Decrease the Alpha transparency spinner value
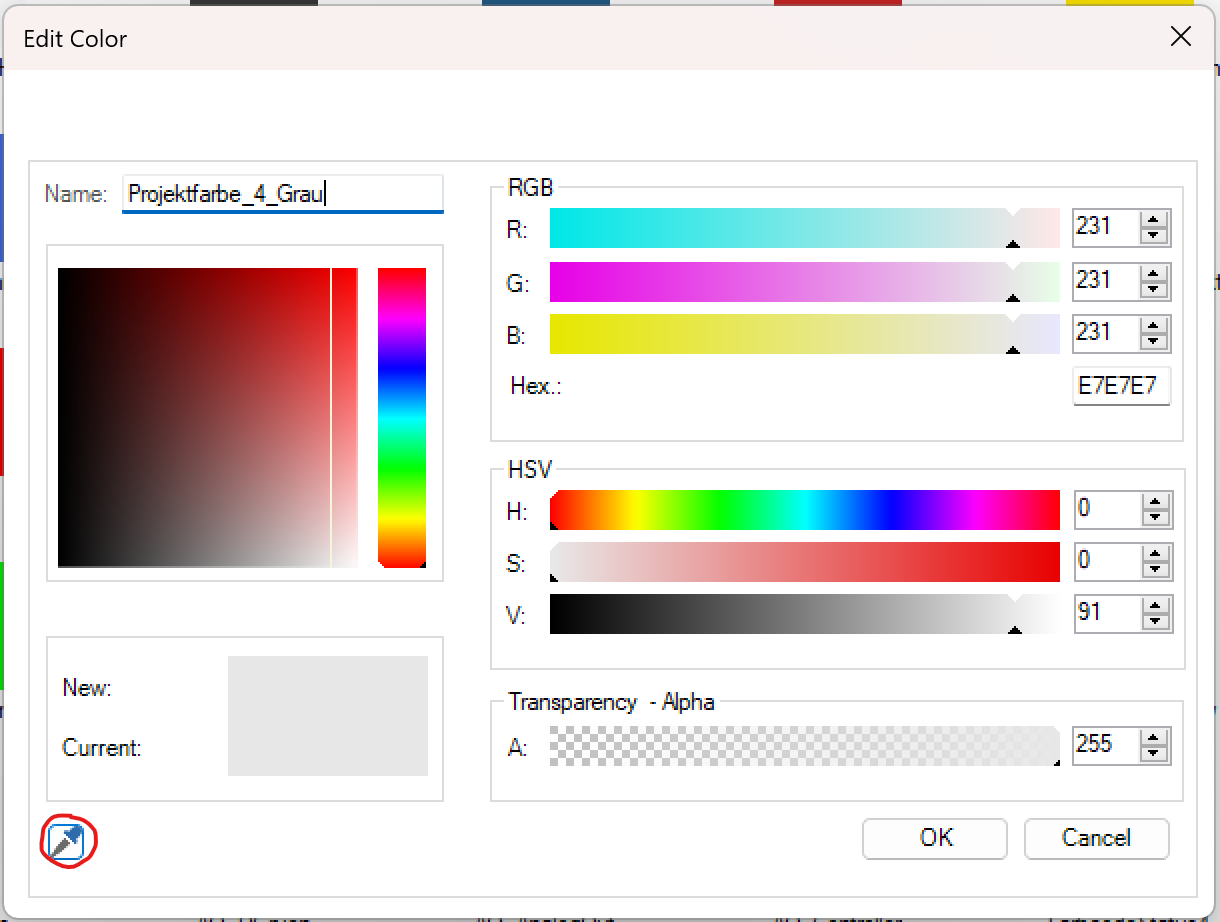 (x=1154, y=752)
